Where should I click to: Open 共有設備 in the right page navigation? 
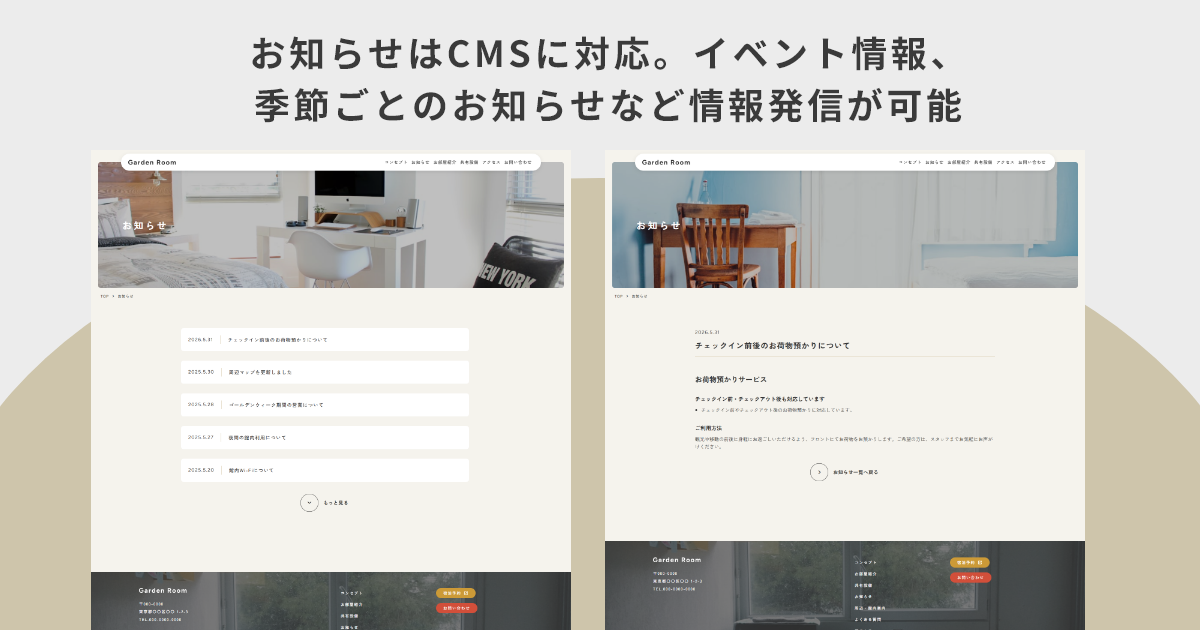[x=983, y=162]
